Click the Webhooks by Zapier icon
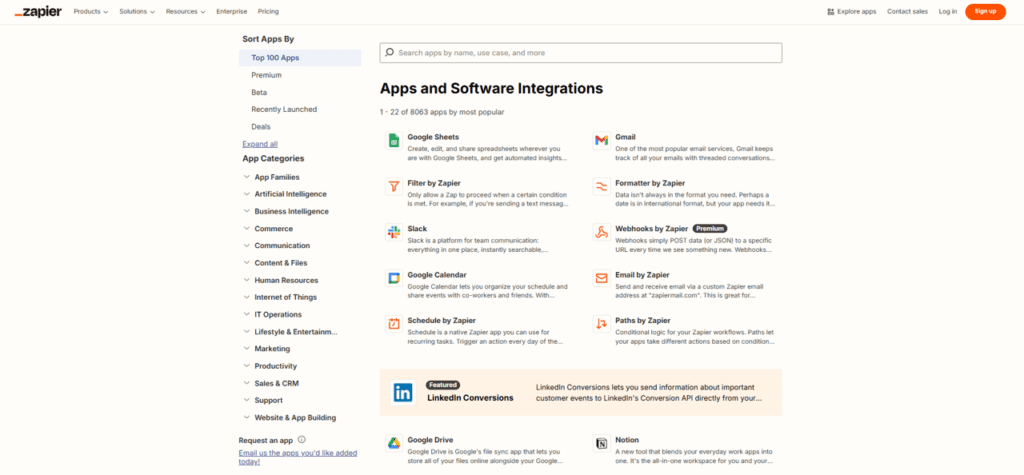The image size is (1024, 475). [601, 232]
